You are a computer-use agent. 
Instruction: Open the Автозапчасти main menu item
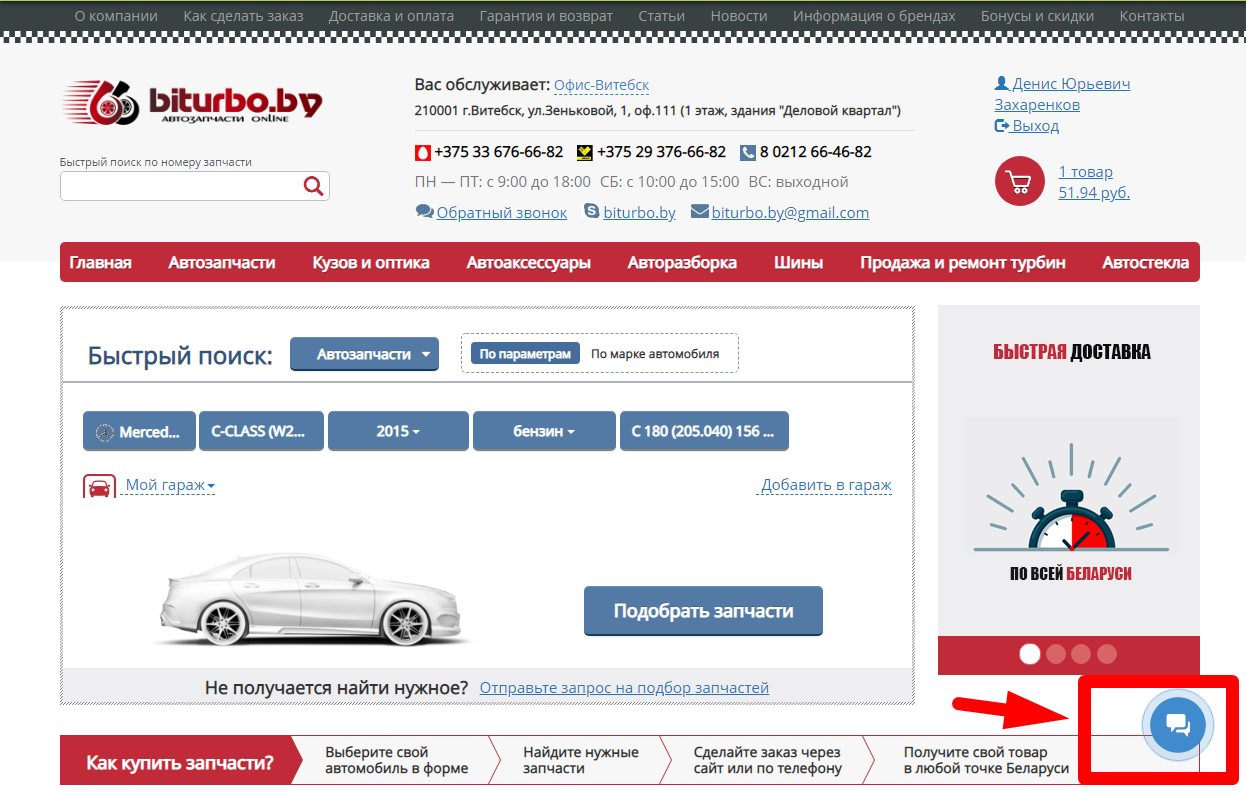[x=222, y=263]
